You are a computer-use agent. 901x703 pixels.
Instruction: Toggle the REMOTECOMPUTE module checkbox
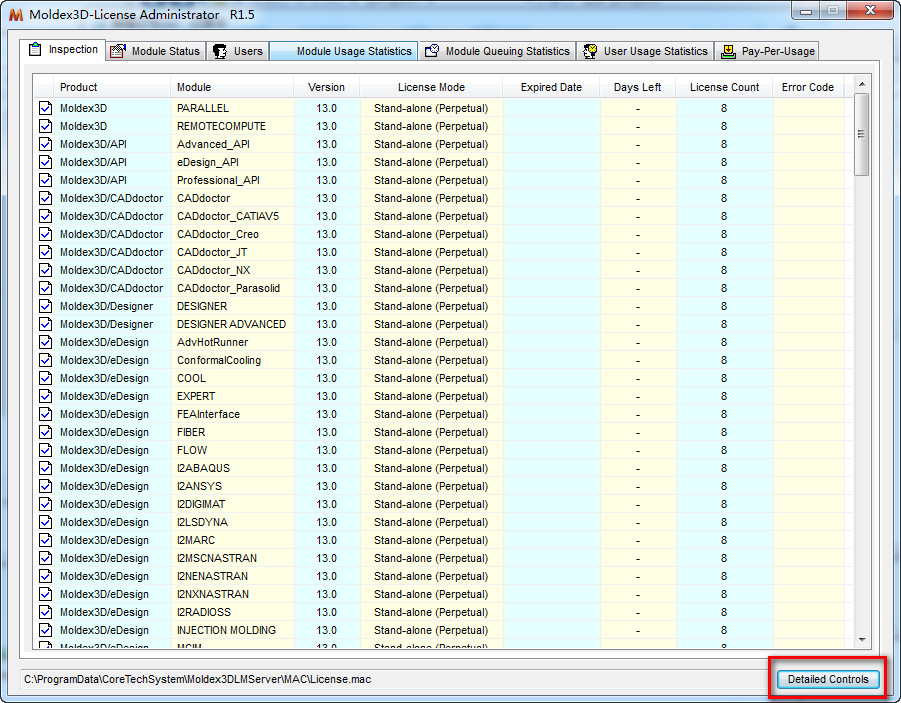tap(45, 126)
